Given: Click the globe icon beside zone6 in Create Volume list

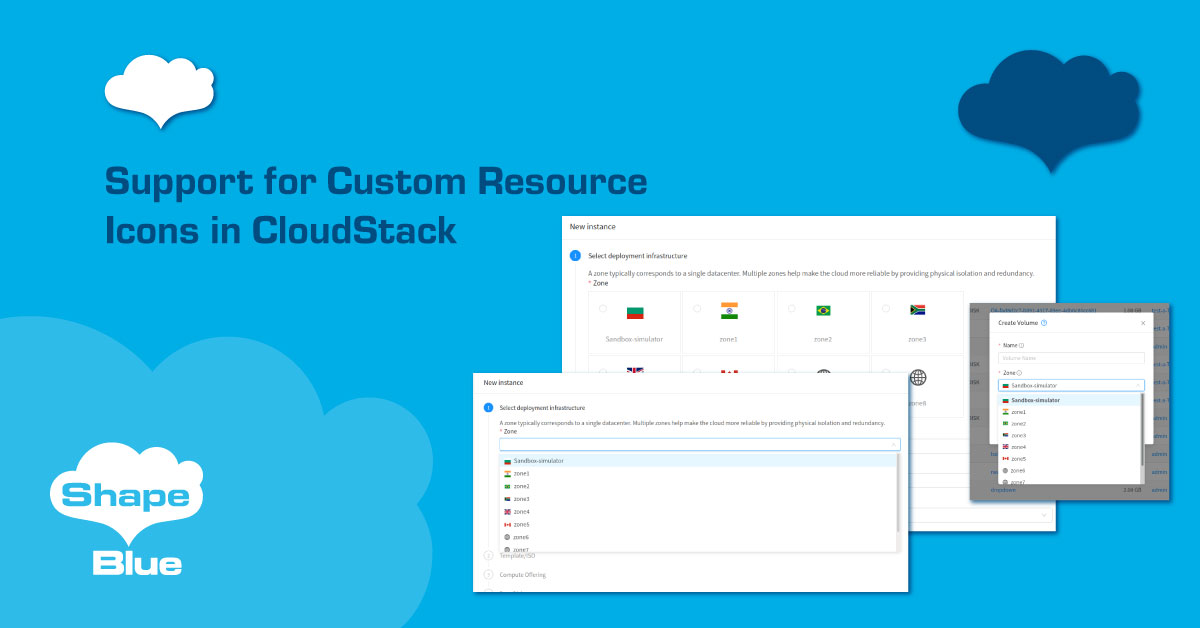Looking at the screenshot, I should [x=1006, y=470].
